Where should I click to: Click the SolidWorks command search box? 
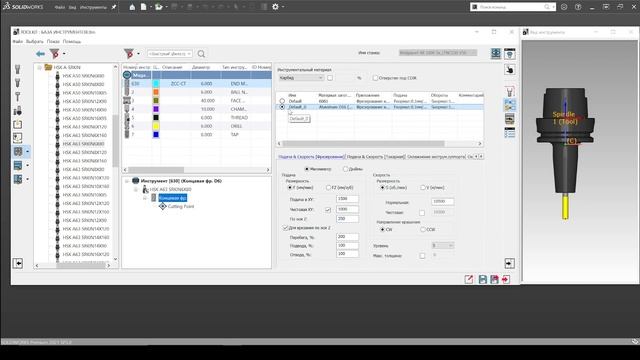click(x=513, y=7)
